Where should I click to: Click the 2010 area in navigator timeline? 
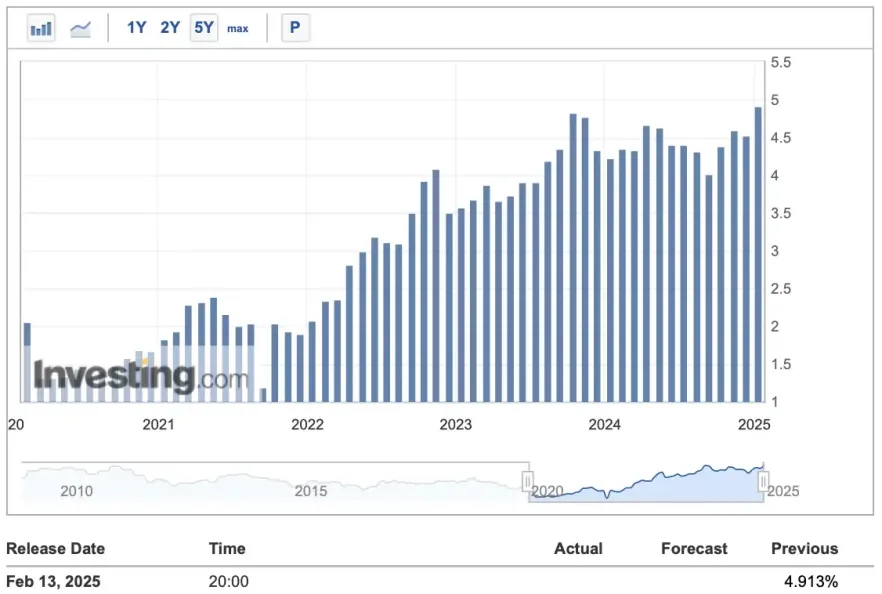pyautogui.click(x=77, y=490)
